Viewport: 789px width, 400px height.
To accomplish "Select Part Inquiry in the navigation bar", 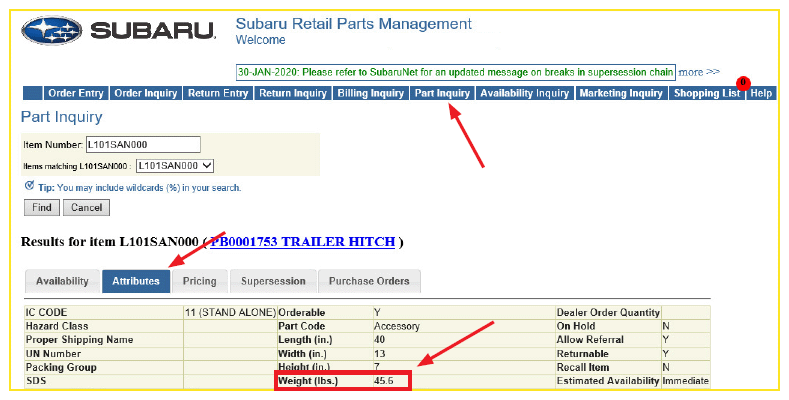I will [442, 93].
